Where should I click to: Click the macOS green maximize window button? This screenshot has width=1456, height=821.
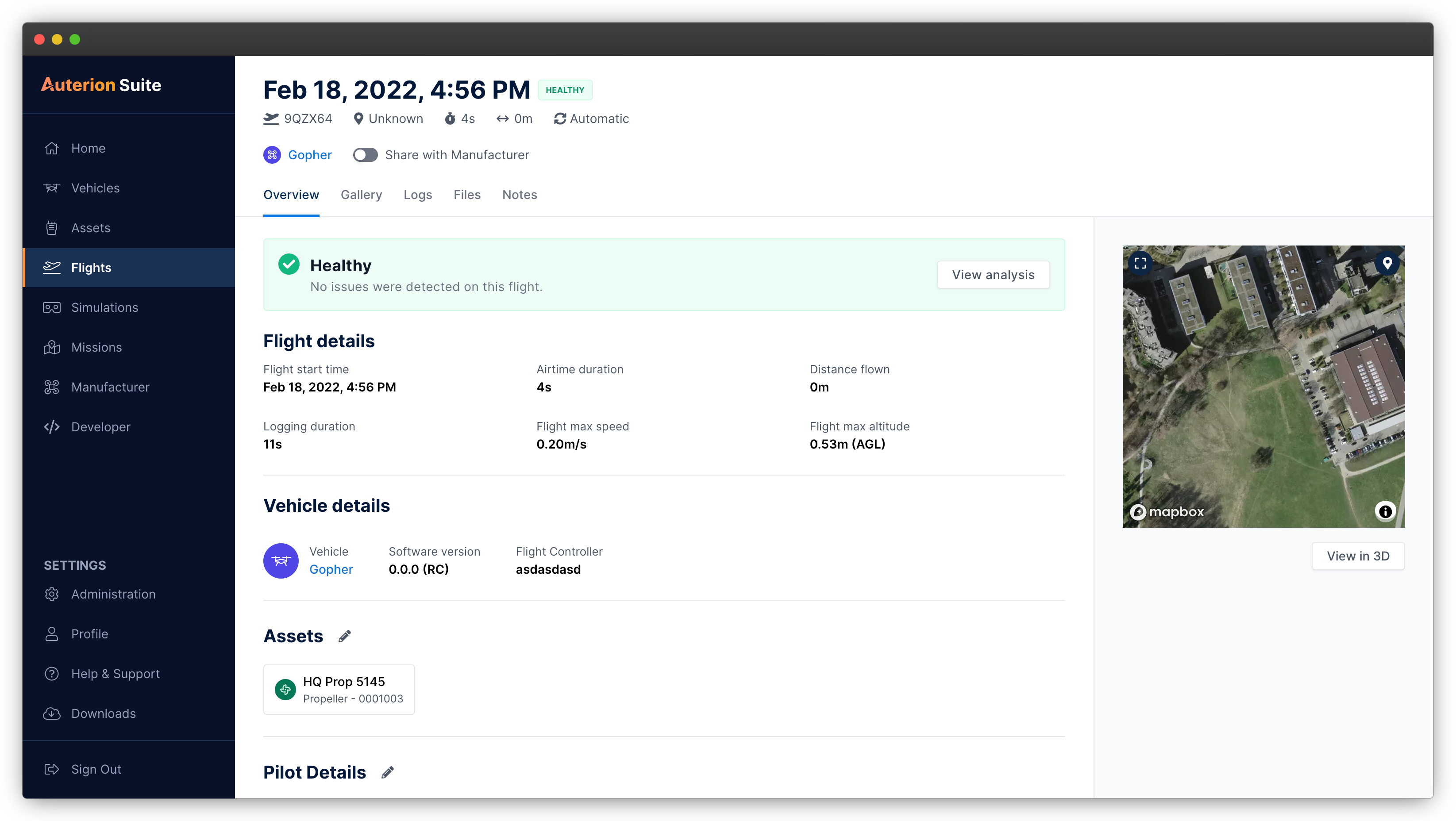pos(75,39)
